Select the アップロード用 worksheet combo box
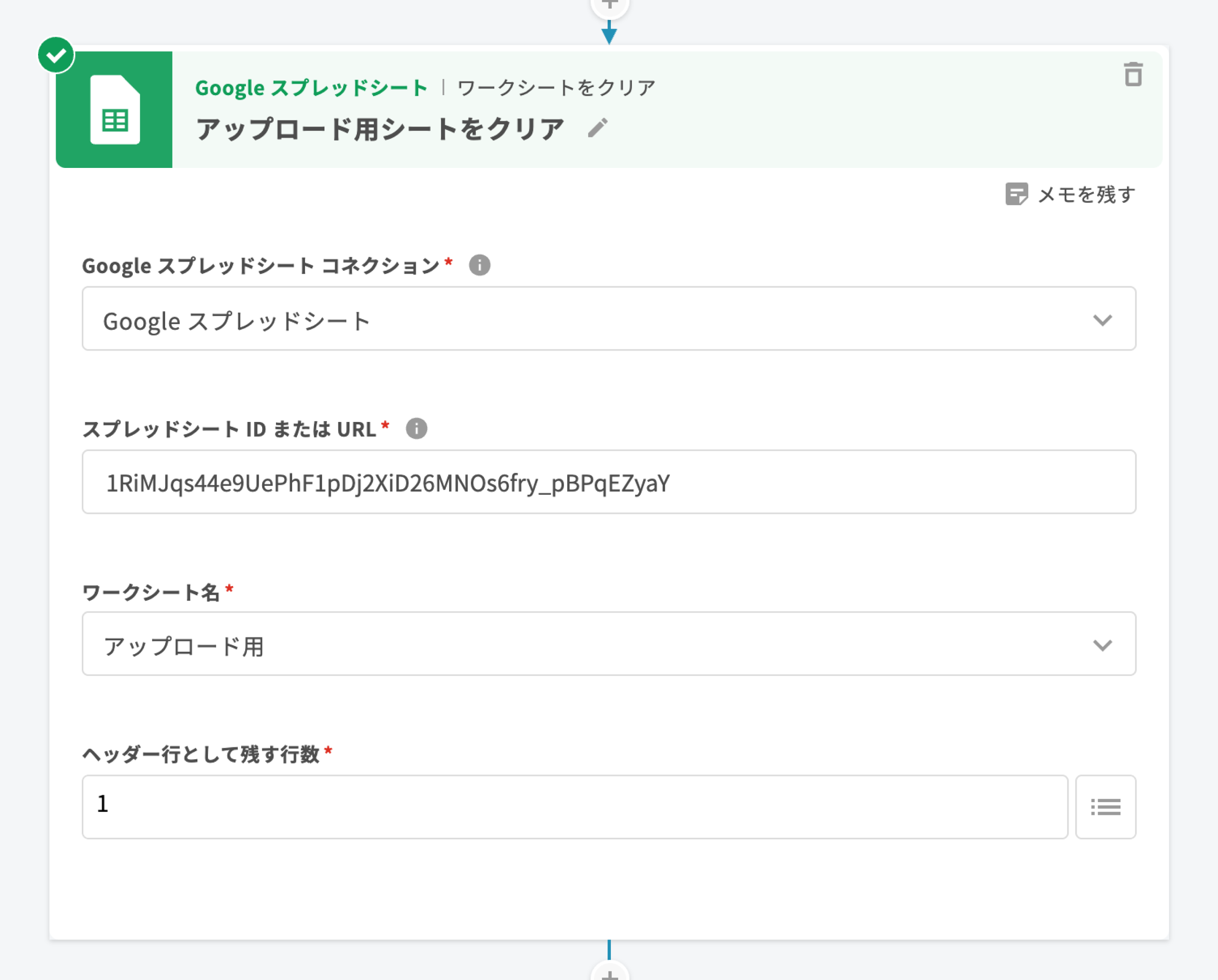1218x980 pixels. [x=565, y=645]
